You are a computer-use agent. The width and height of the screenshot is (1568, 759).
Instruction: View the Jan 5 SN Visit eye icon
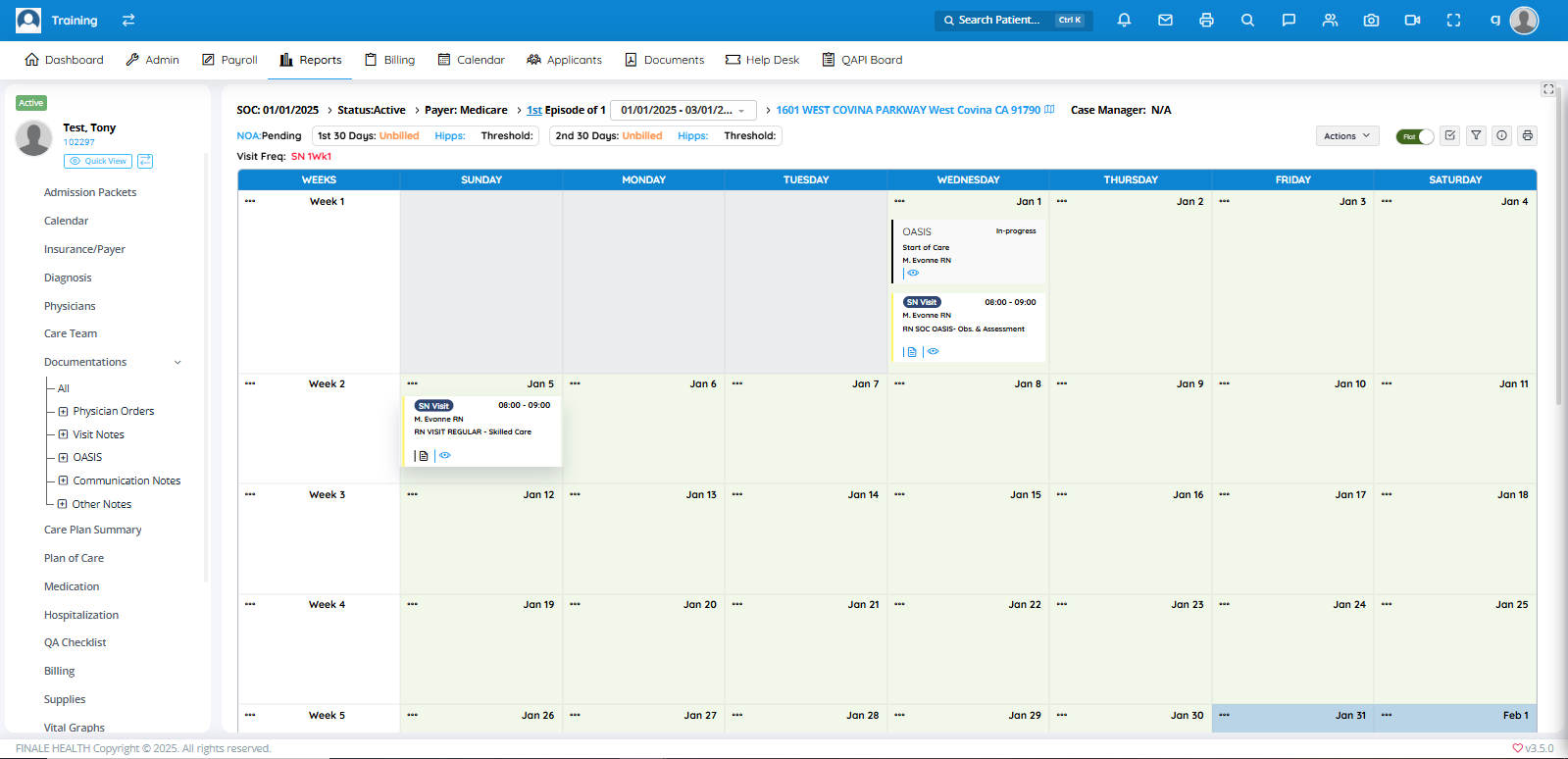445,455
